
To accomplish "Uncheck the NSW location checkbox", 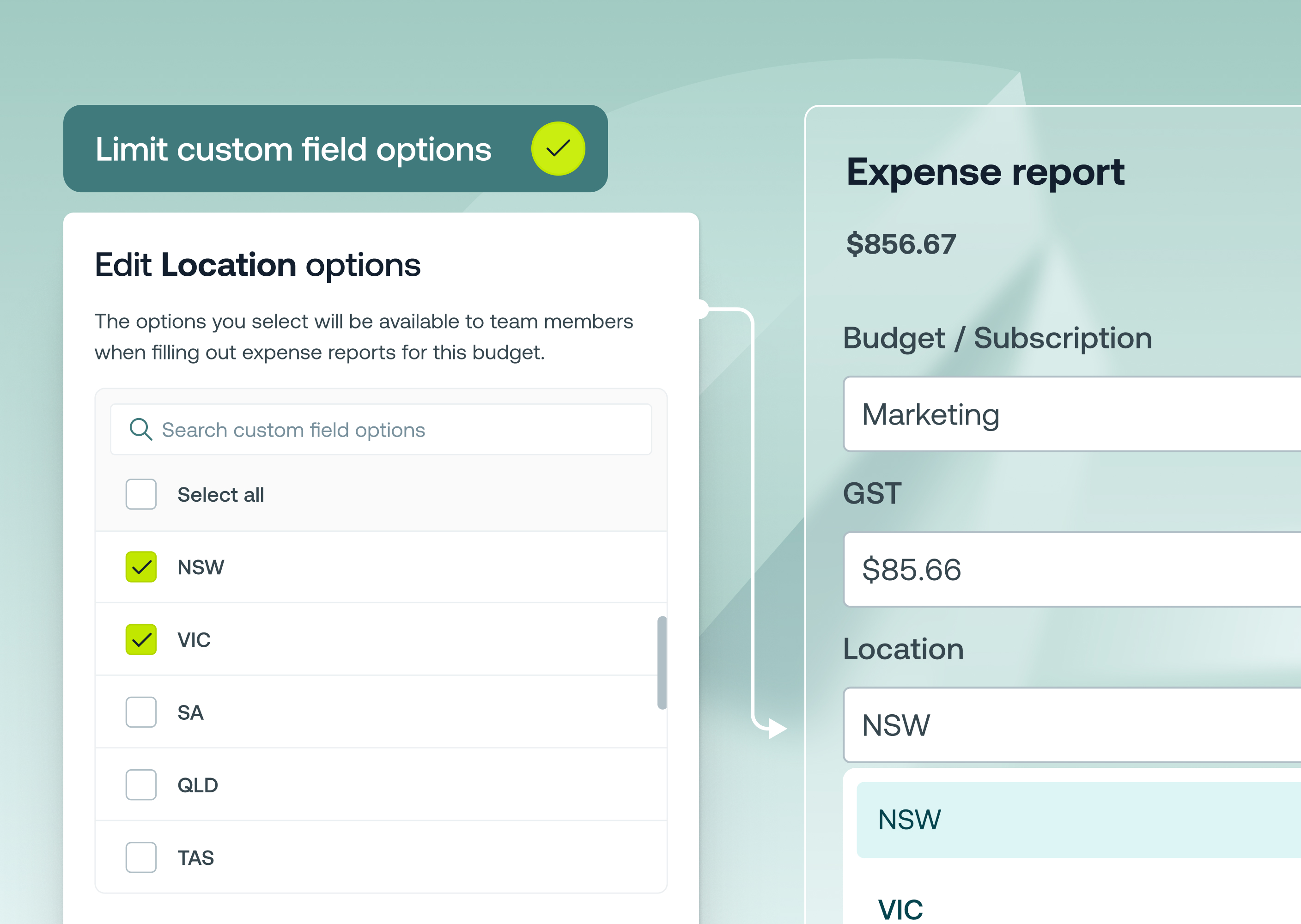I will tap(141, 567).
